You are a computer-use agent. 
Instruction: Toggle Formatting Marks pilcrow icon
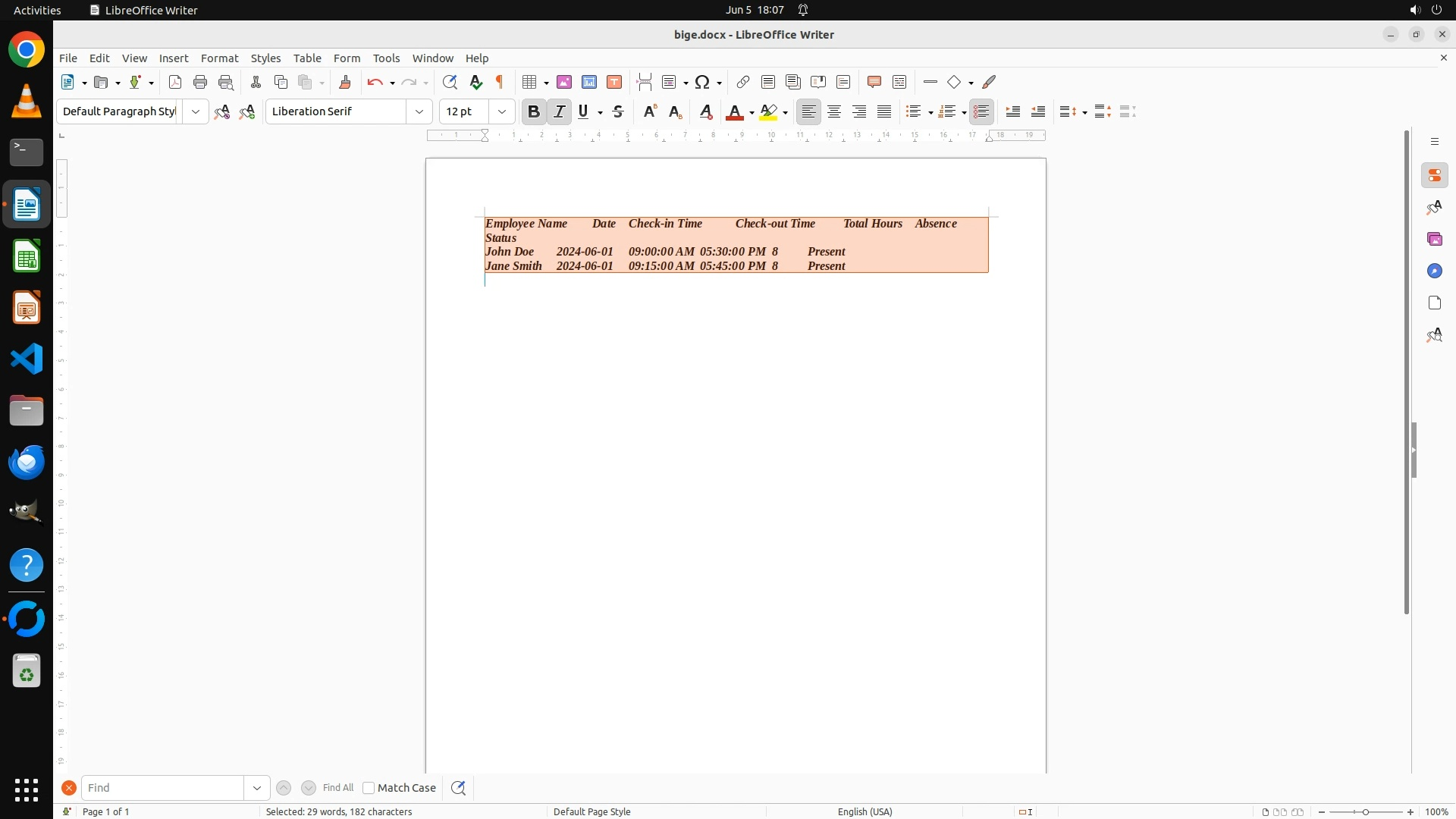500,82
